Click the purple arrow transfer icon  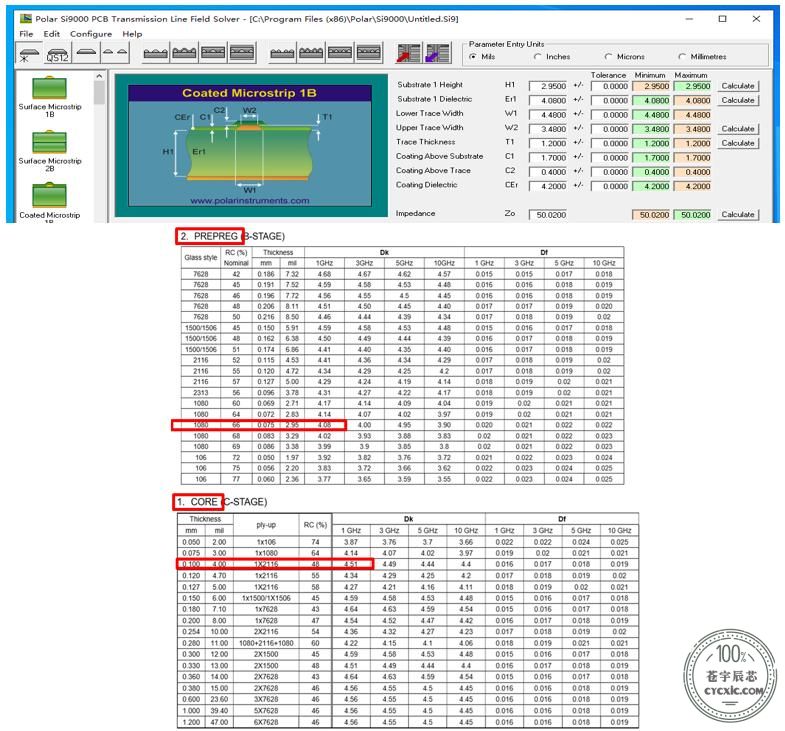point(438,53)
